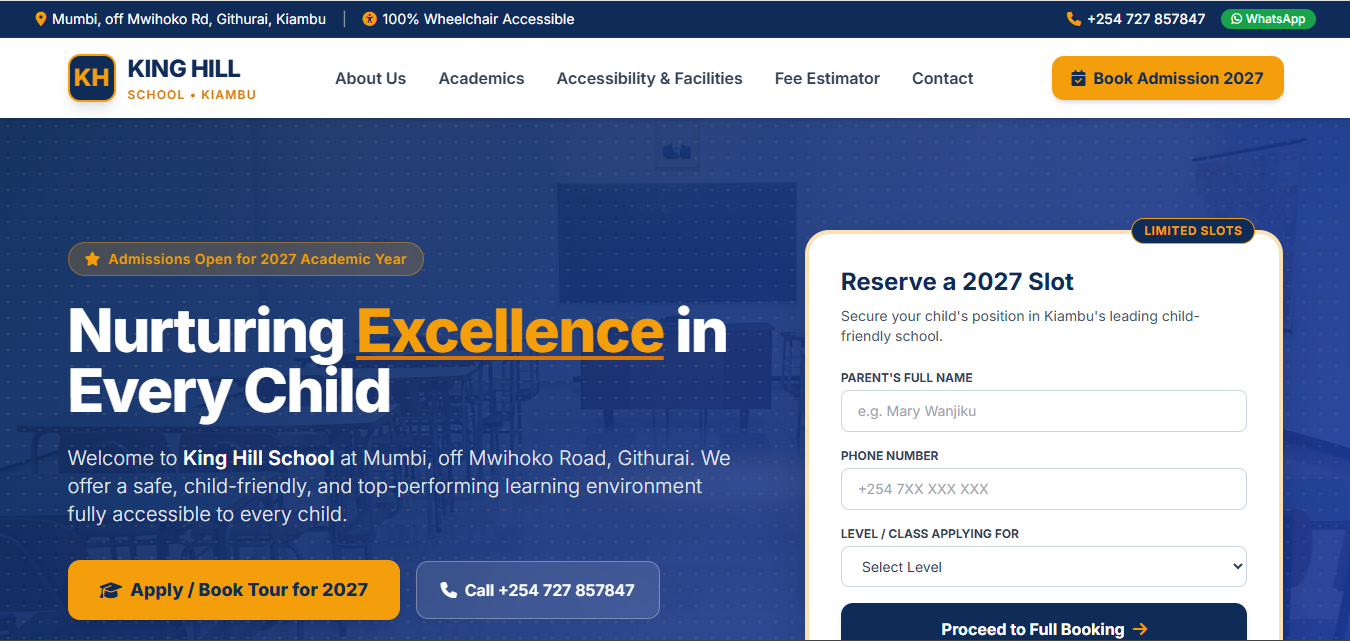Screen dimensions: 1350x641
Task: Focus the Phone Number input field
Action: click(1044, 489)
